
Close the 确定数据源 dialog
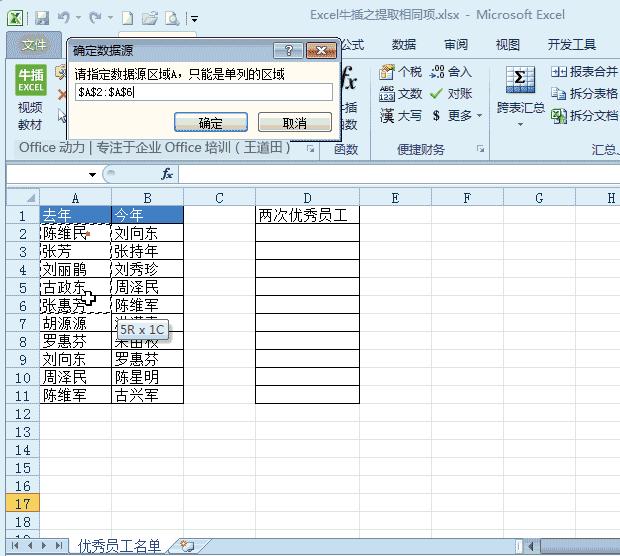pyautogui.click(x=321, y=50)
